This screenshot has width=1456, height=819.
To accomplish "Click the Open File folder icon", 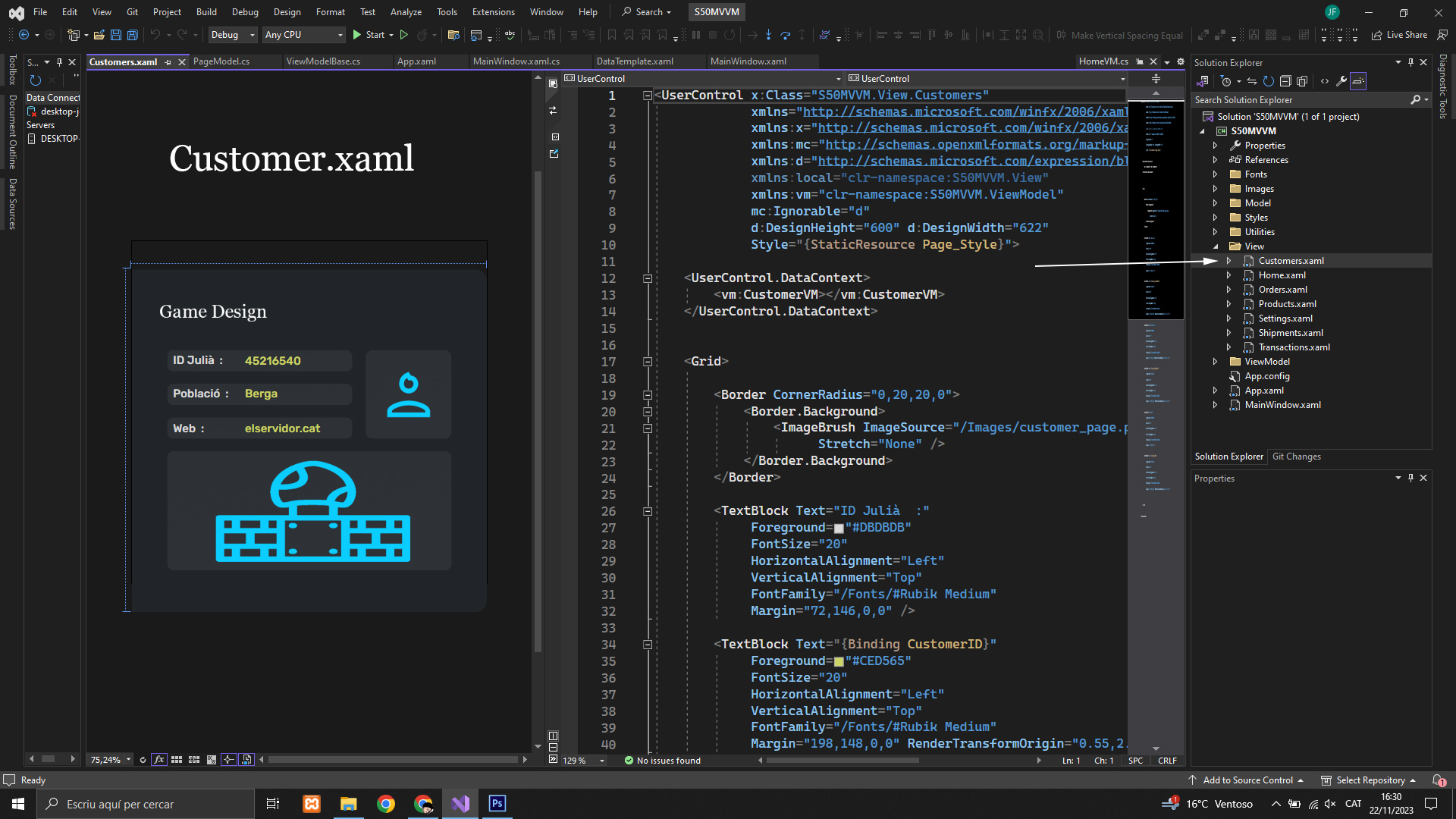I will tap(99, 35).
